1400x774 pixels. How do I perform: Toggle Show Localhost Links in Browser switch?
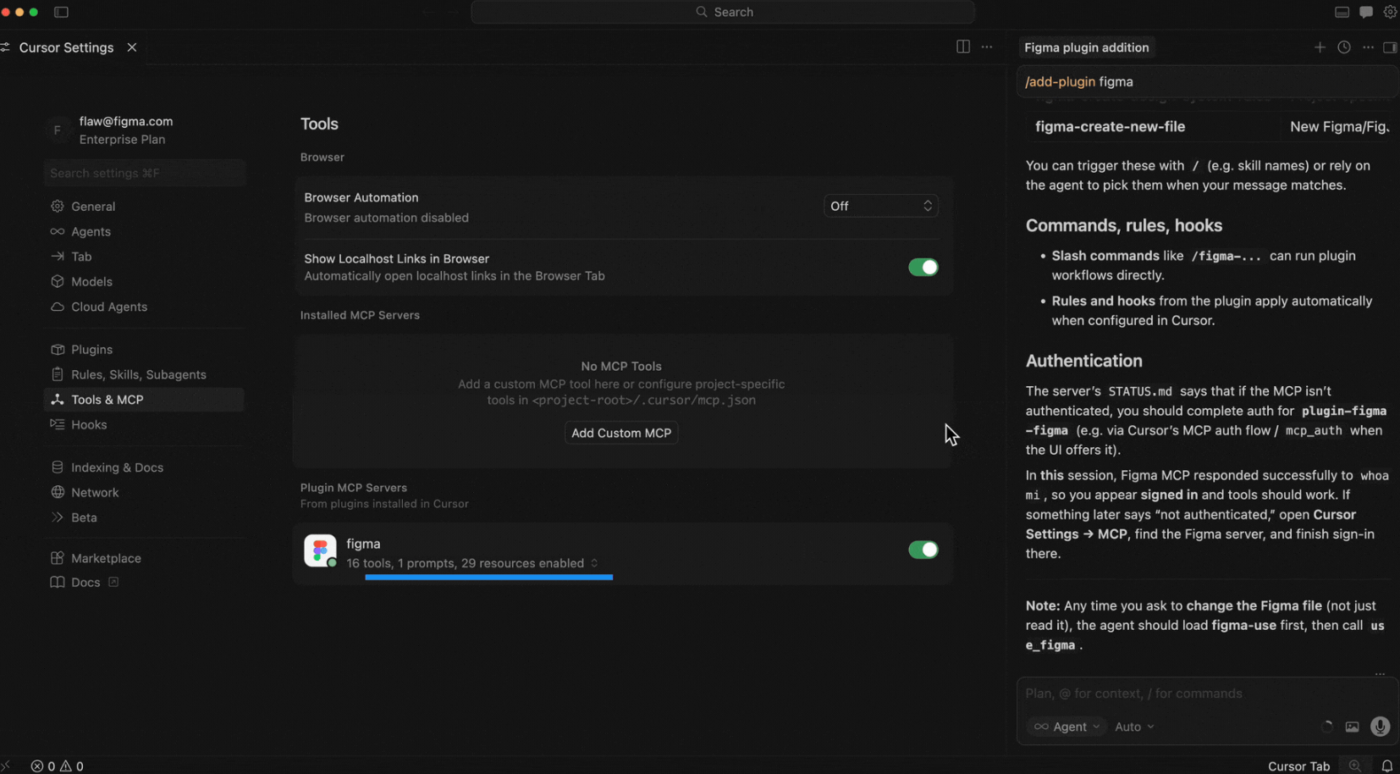pyautogui.click(x=923, y=267)
